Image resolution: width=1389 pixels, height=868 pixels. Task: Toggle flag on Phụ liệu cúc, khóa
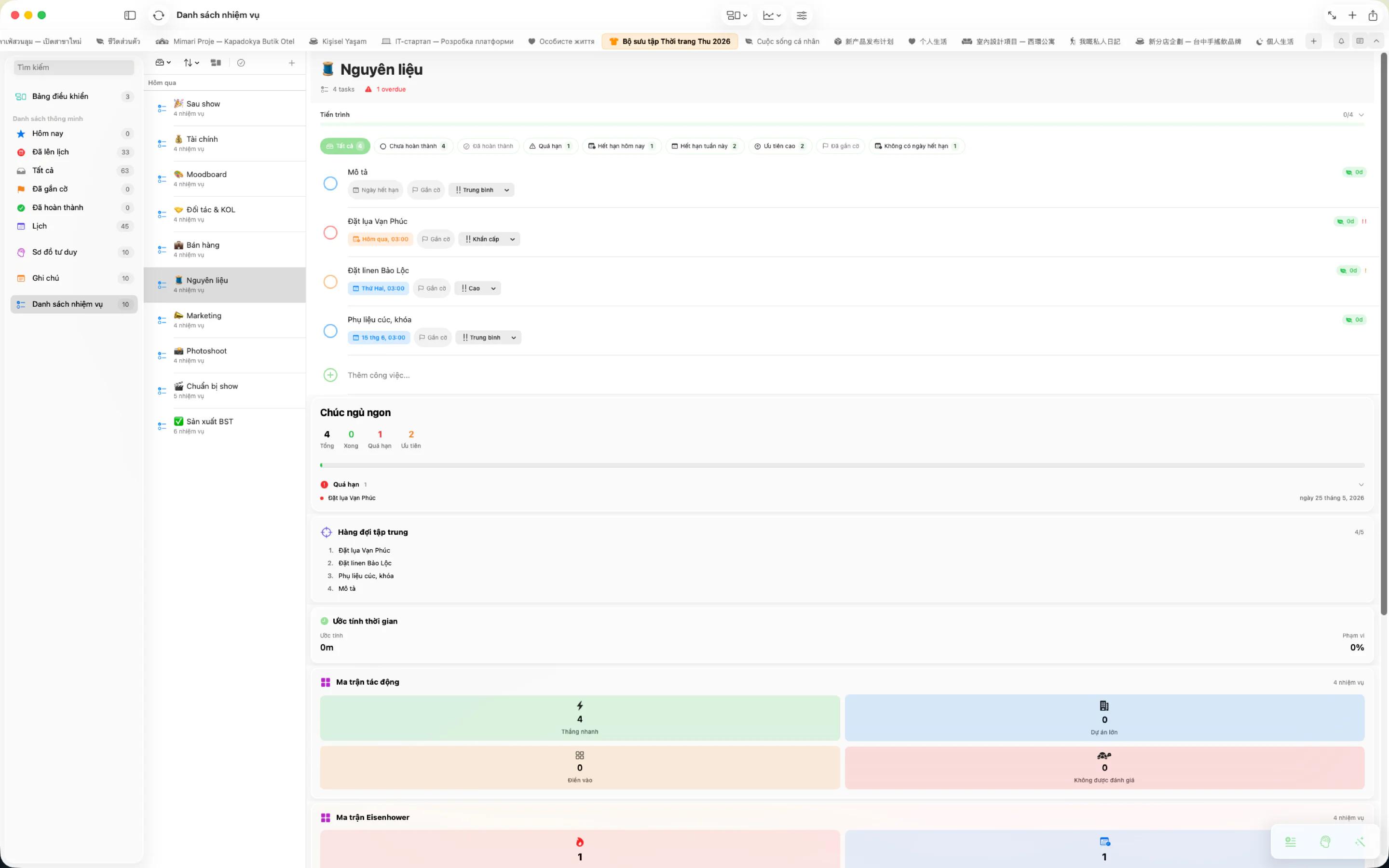(x=433, y=338)
